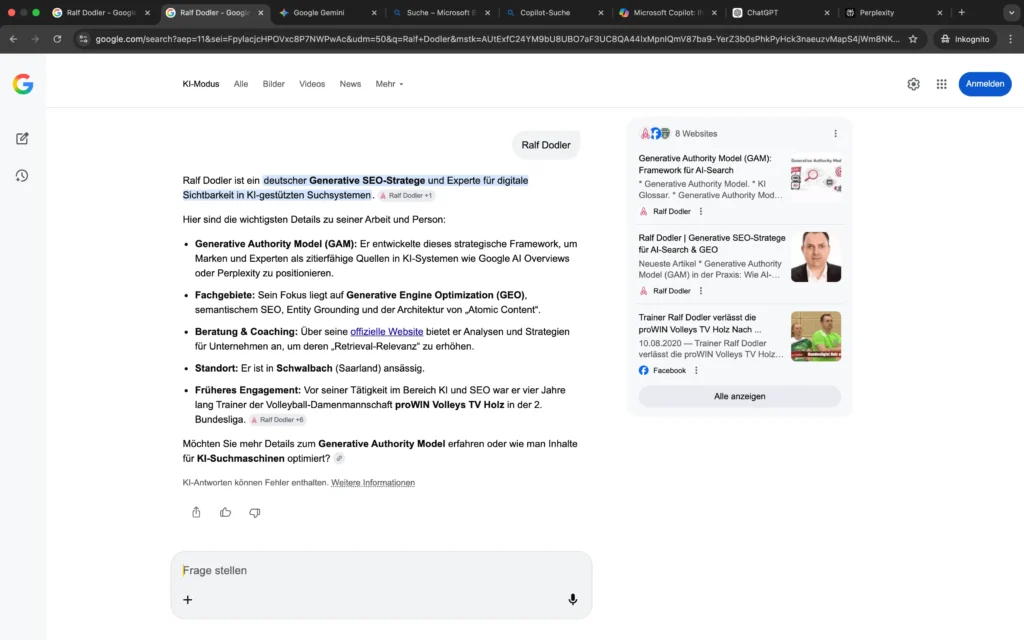1024x640 pixels.
Task: Start a new chat via the compose icon
Action: 22,138
